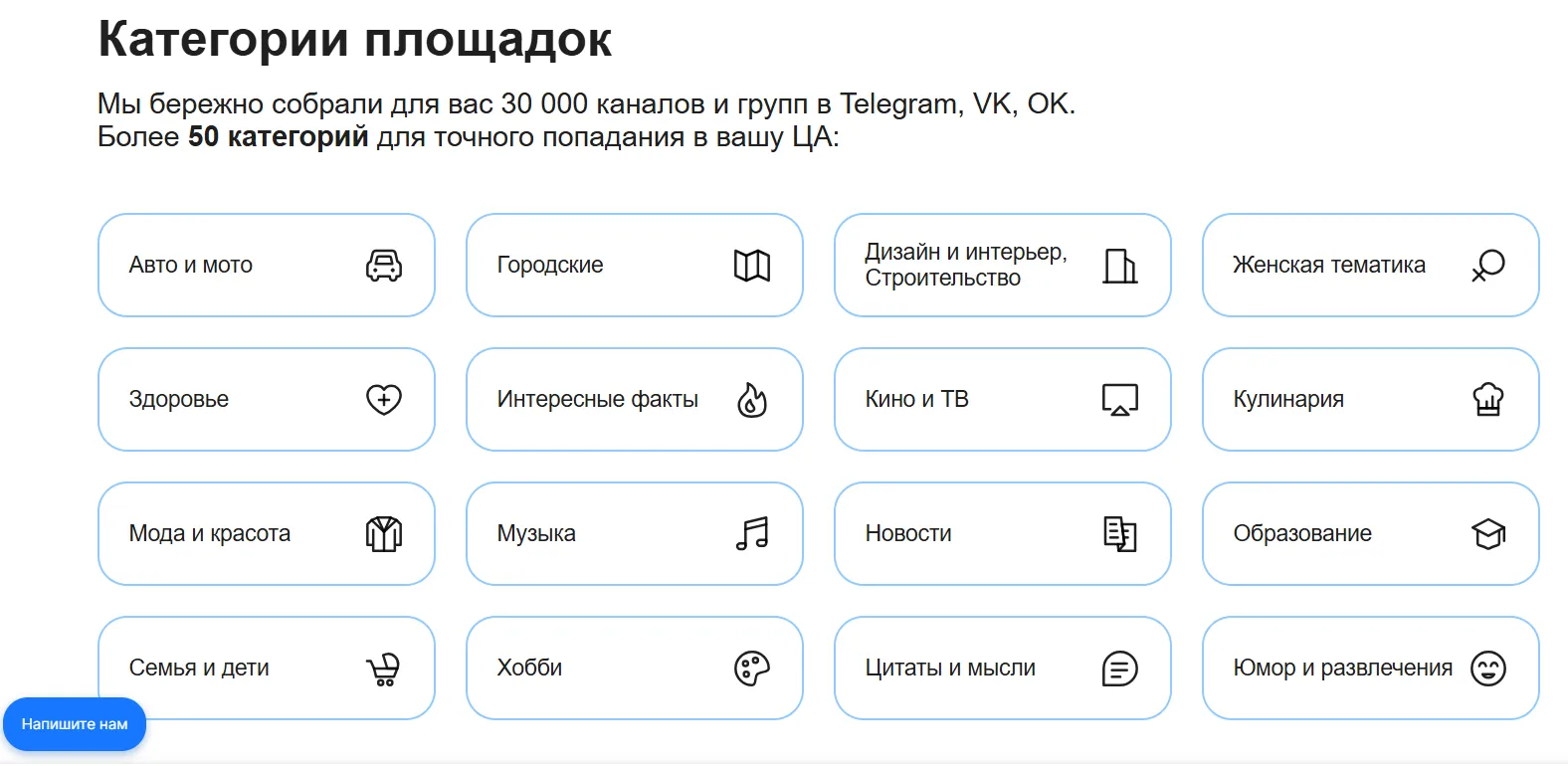Screen dimensions: 1568x766
Task: Click the newspaper icon in Новости card
Action: 1120,534
